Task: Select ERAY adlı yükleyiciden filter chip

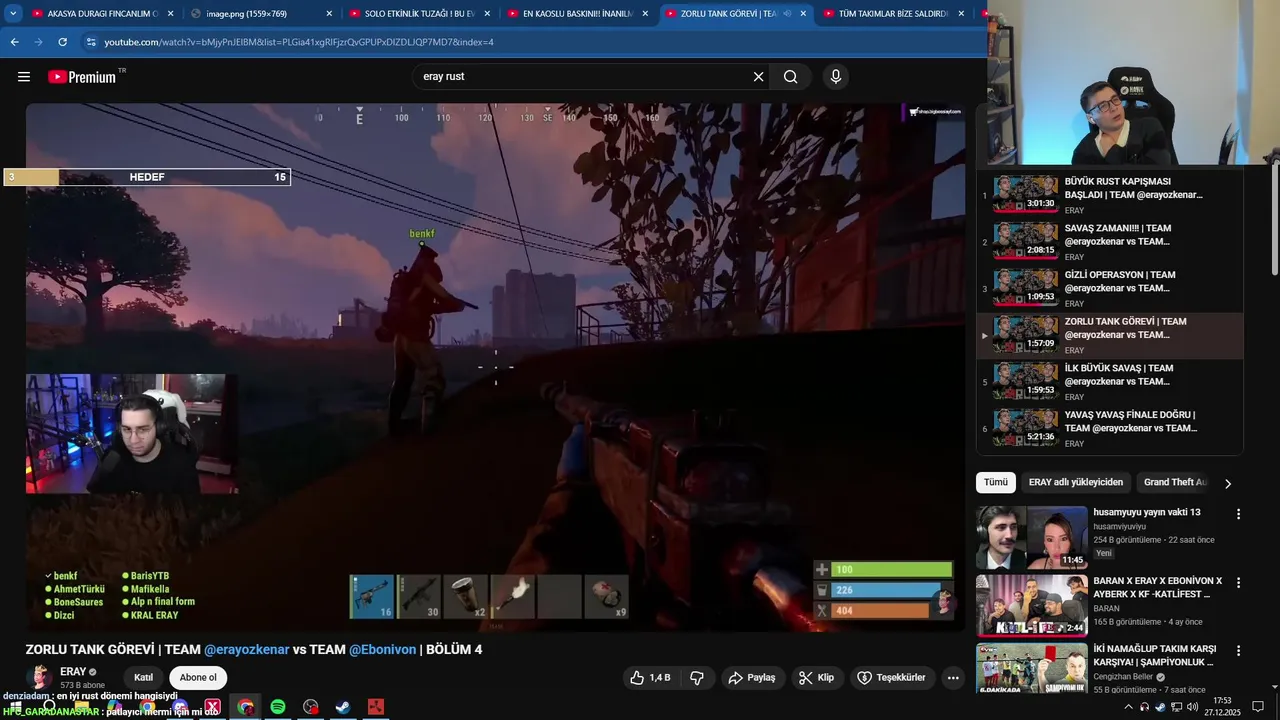Action: pyautogui.click(x=1076, y=482)
